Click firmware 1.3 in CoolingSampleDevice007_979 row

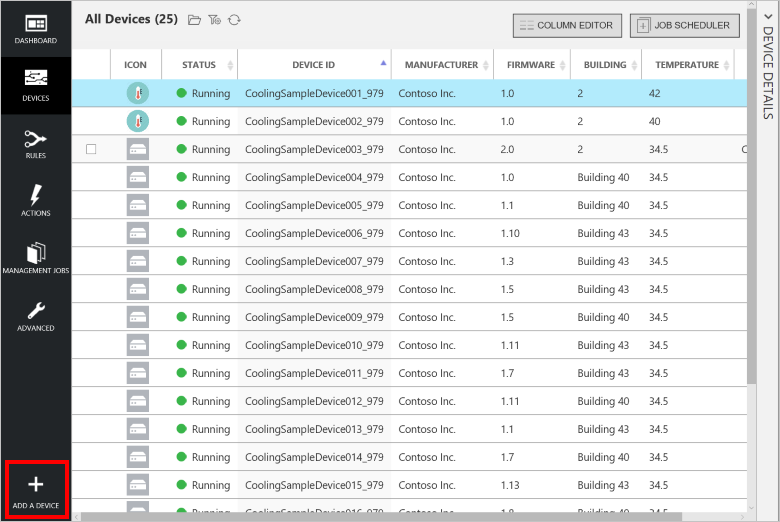pos(507,261)
